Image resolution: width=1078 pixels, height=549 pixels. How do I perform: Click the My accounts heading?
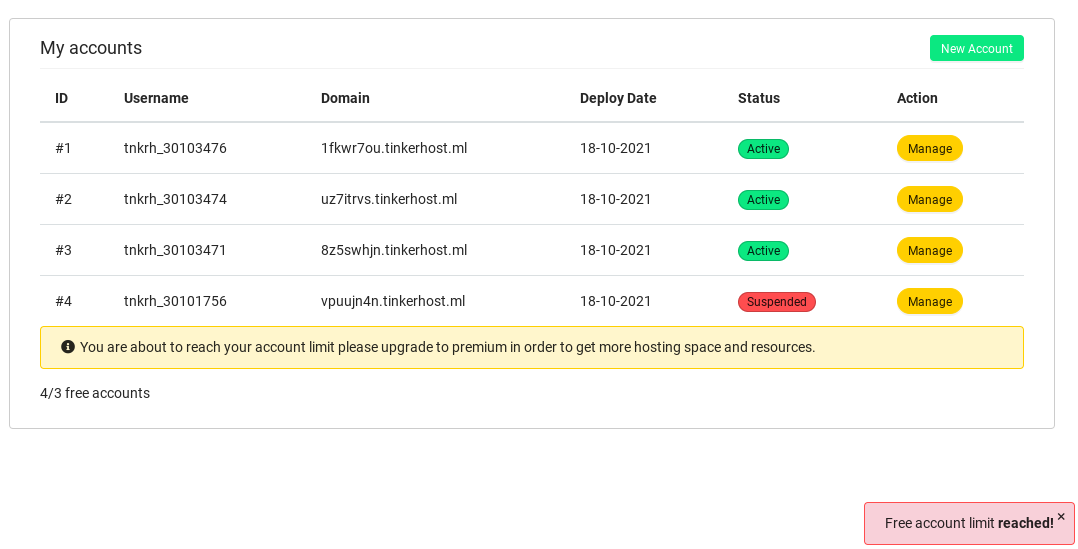click(91, 47)
